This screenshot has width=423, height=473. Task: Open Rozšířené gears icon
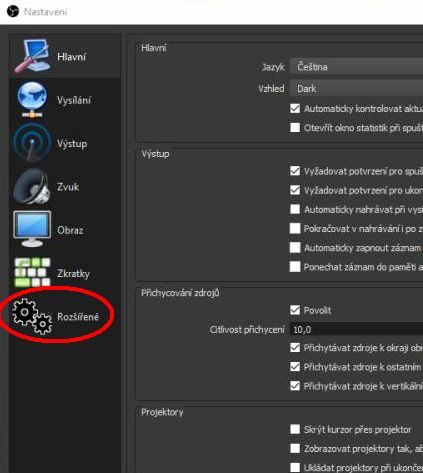32,316
